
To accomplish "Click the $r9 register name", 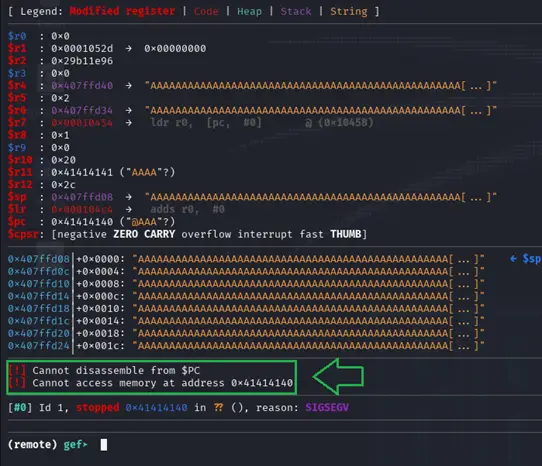I will pos(17,148).
